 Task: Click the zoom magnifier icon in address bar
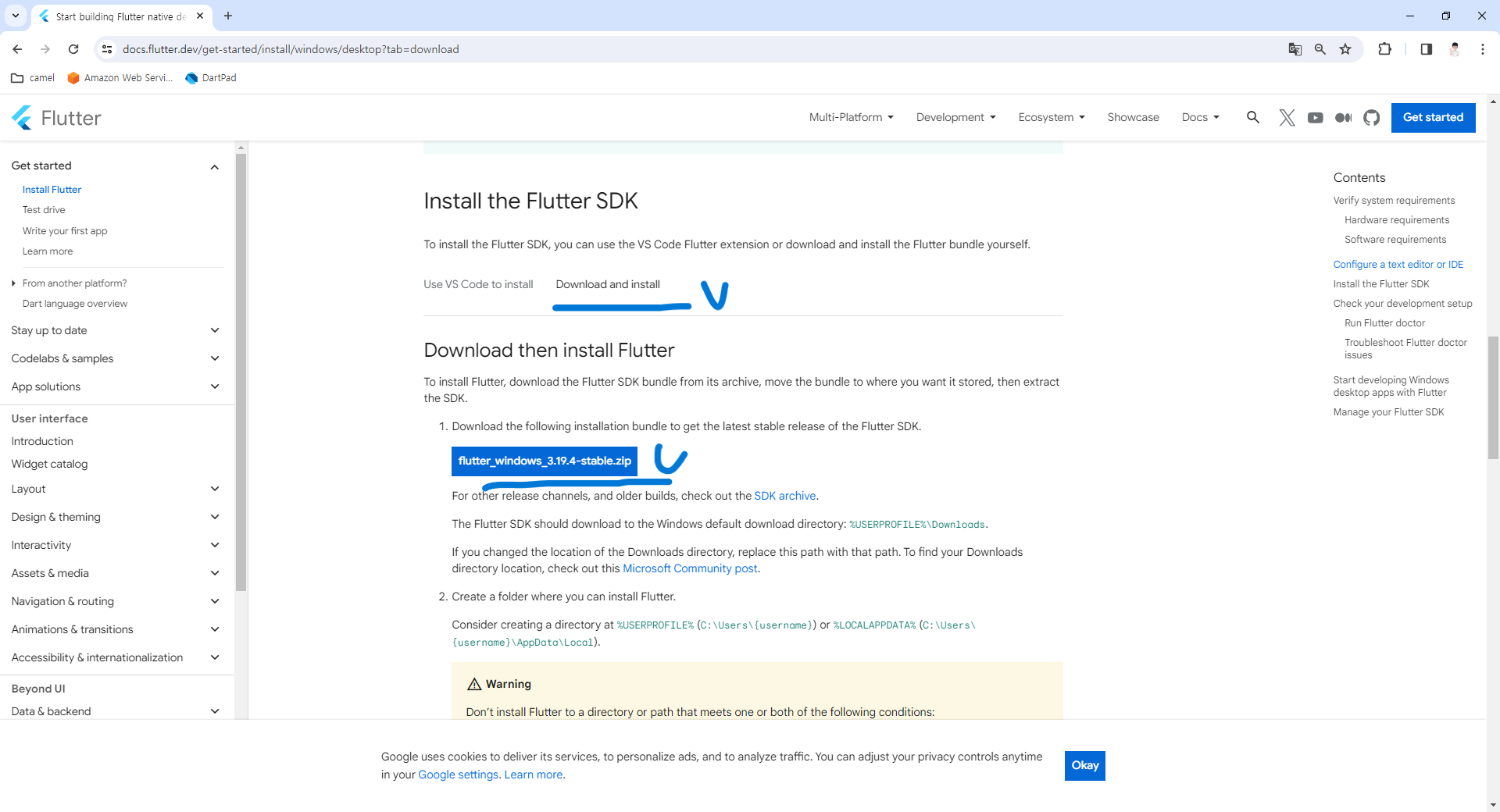(x=1320, y=49)
